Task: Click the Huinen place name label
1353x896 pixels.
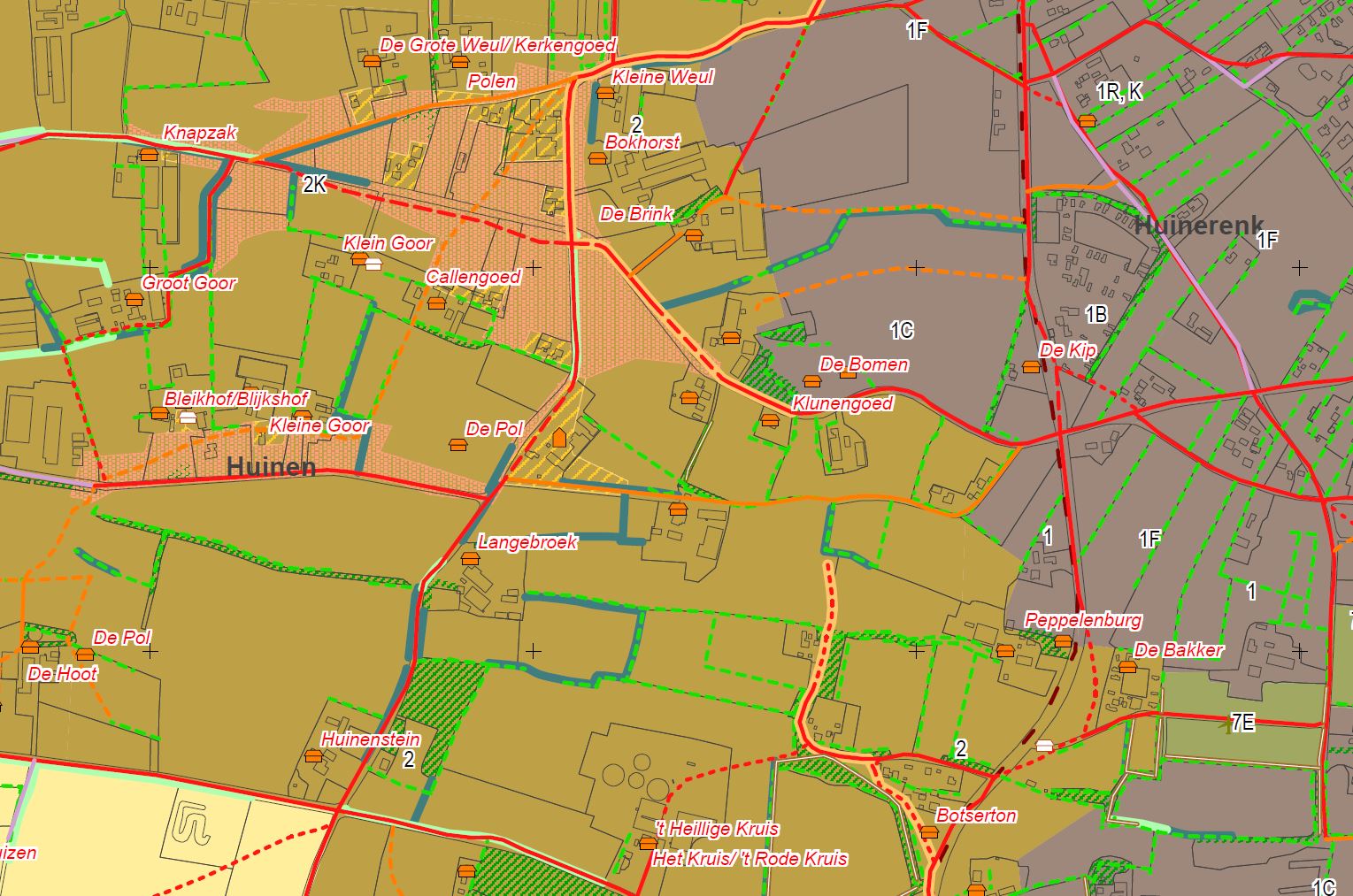Action: pyautogui.click(x=272, y=467)
